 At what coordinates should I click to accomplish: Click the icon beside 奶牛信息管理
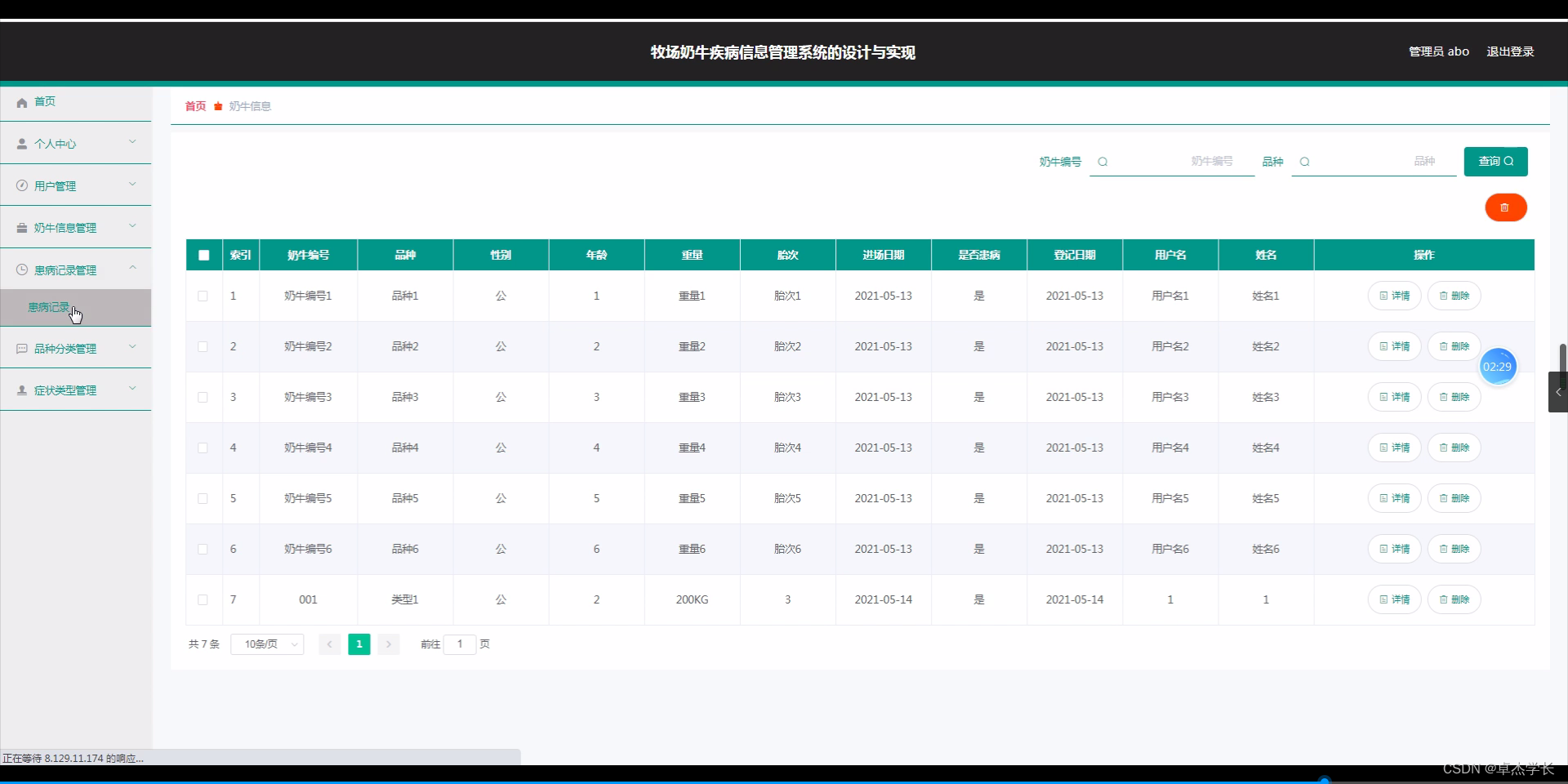click(22, 228)
